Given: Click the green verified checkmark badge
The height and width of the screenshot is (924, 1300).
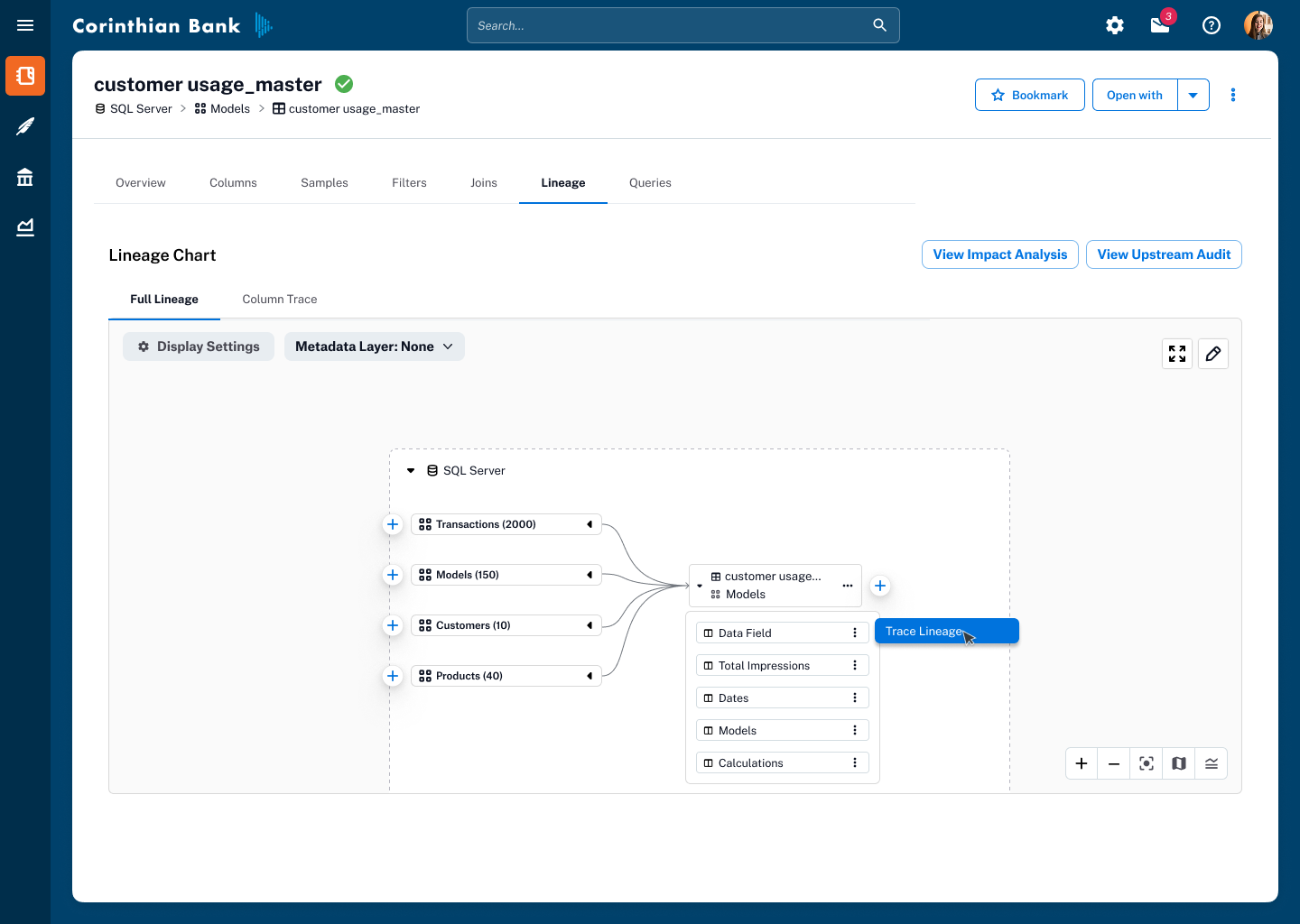Looking at the screenshot, I should [344, 84].
